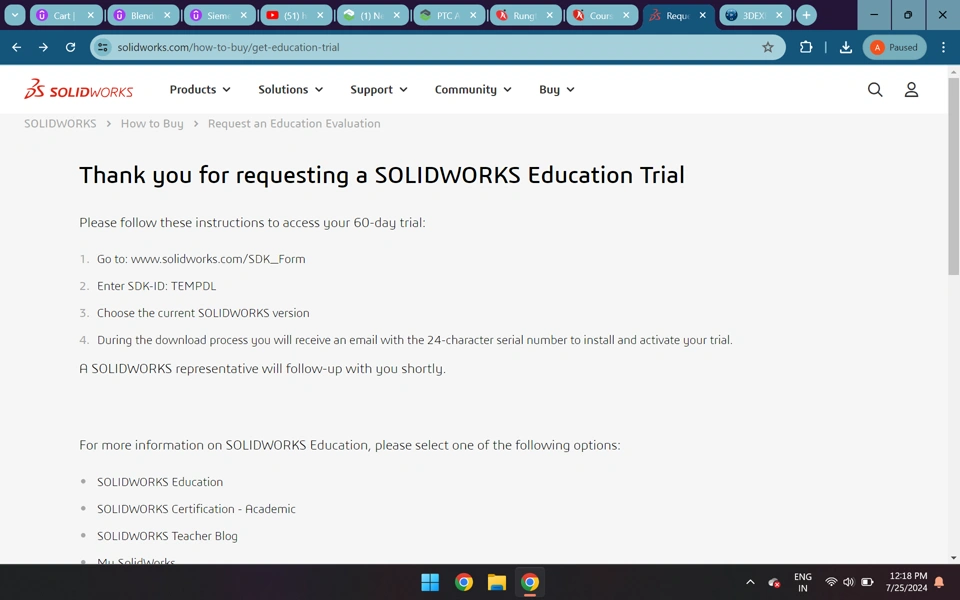The height and width of the screenshot is (600, 960).
Task: Click the SDK-ID TEMPDL instruction line
Action: 157,286
